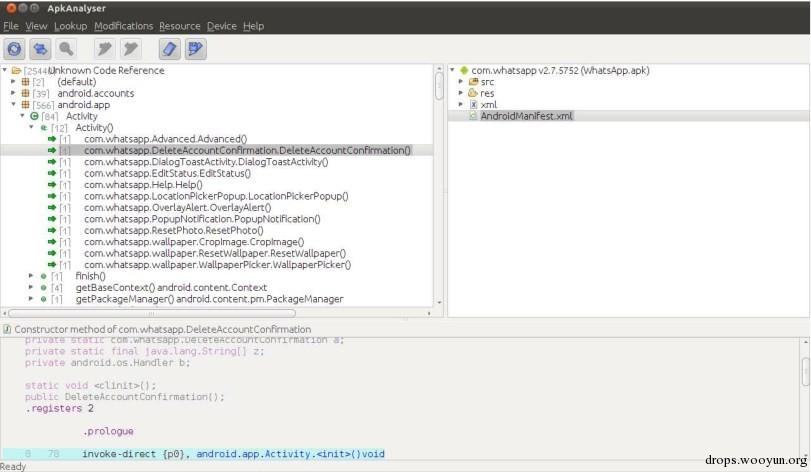811x472 pixels.
Task: Select AndroidManifest.xml in the APK tree
Action: 526,116
